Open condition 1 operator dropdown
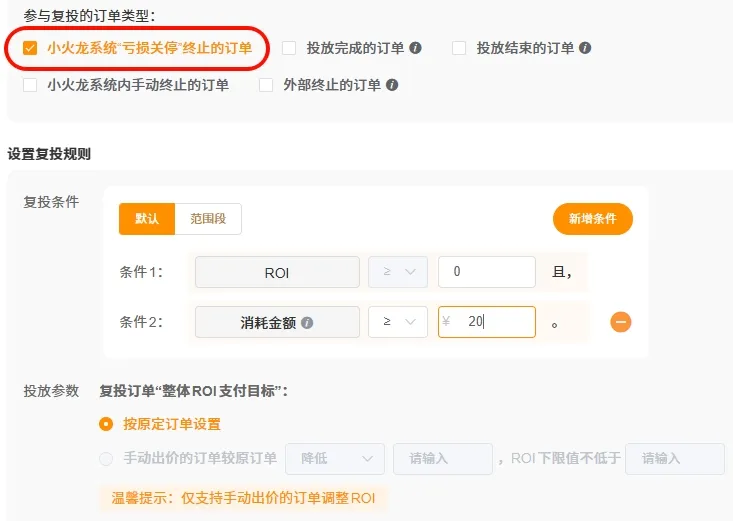Viewport: 733px width, 521px height. [x=398, y=272]
